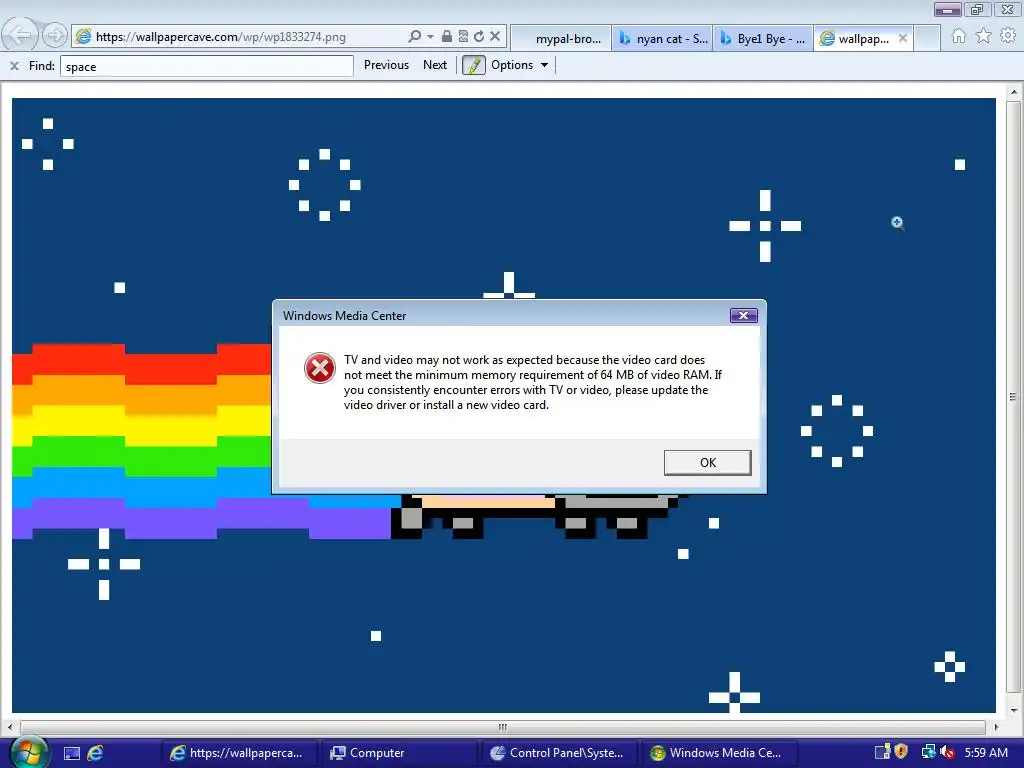1024x768 pixels.
Task: Click the security lock icon in address bar
Action: 447,37
